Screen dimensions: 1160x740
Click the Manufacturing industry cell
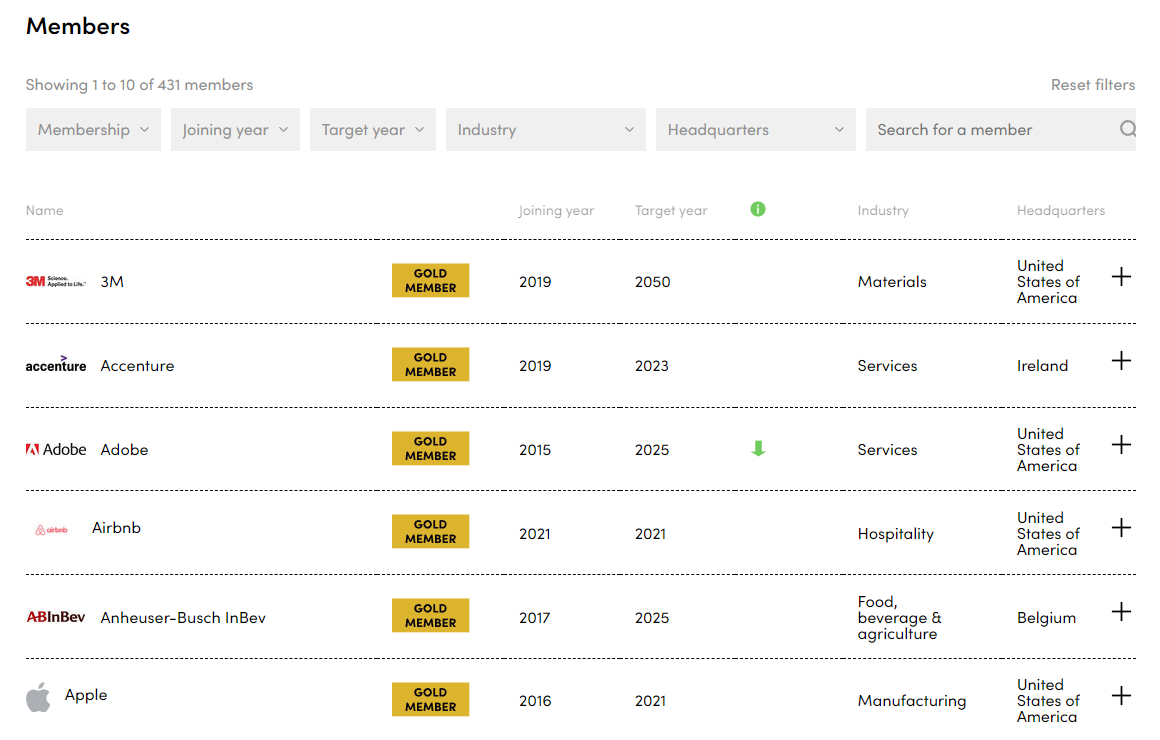(x=912, y=701)
